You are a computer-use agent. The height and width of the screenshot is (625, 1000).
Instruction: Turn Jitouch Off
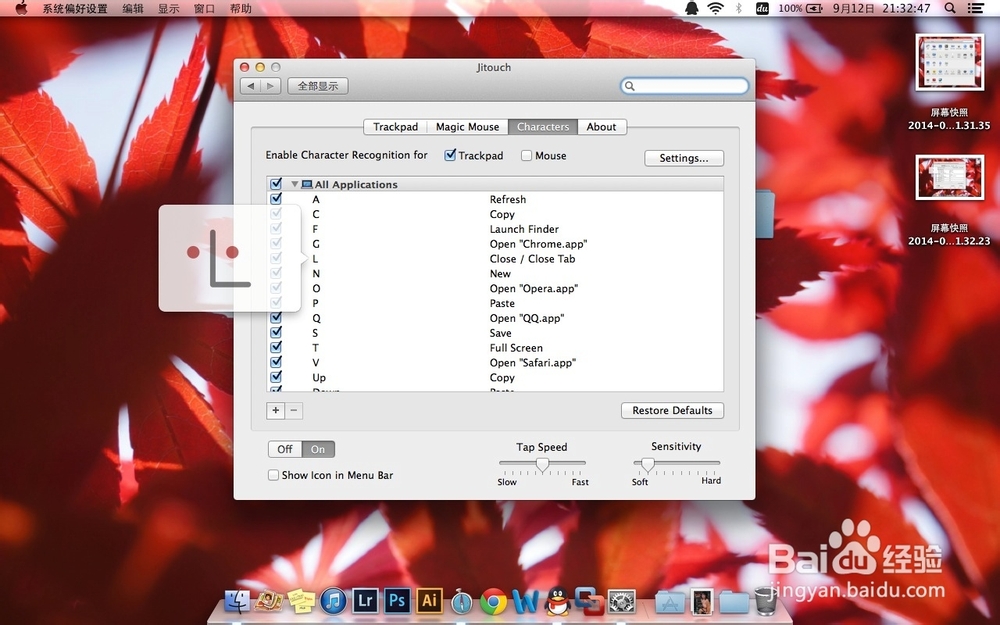click(x=284, y=449)
